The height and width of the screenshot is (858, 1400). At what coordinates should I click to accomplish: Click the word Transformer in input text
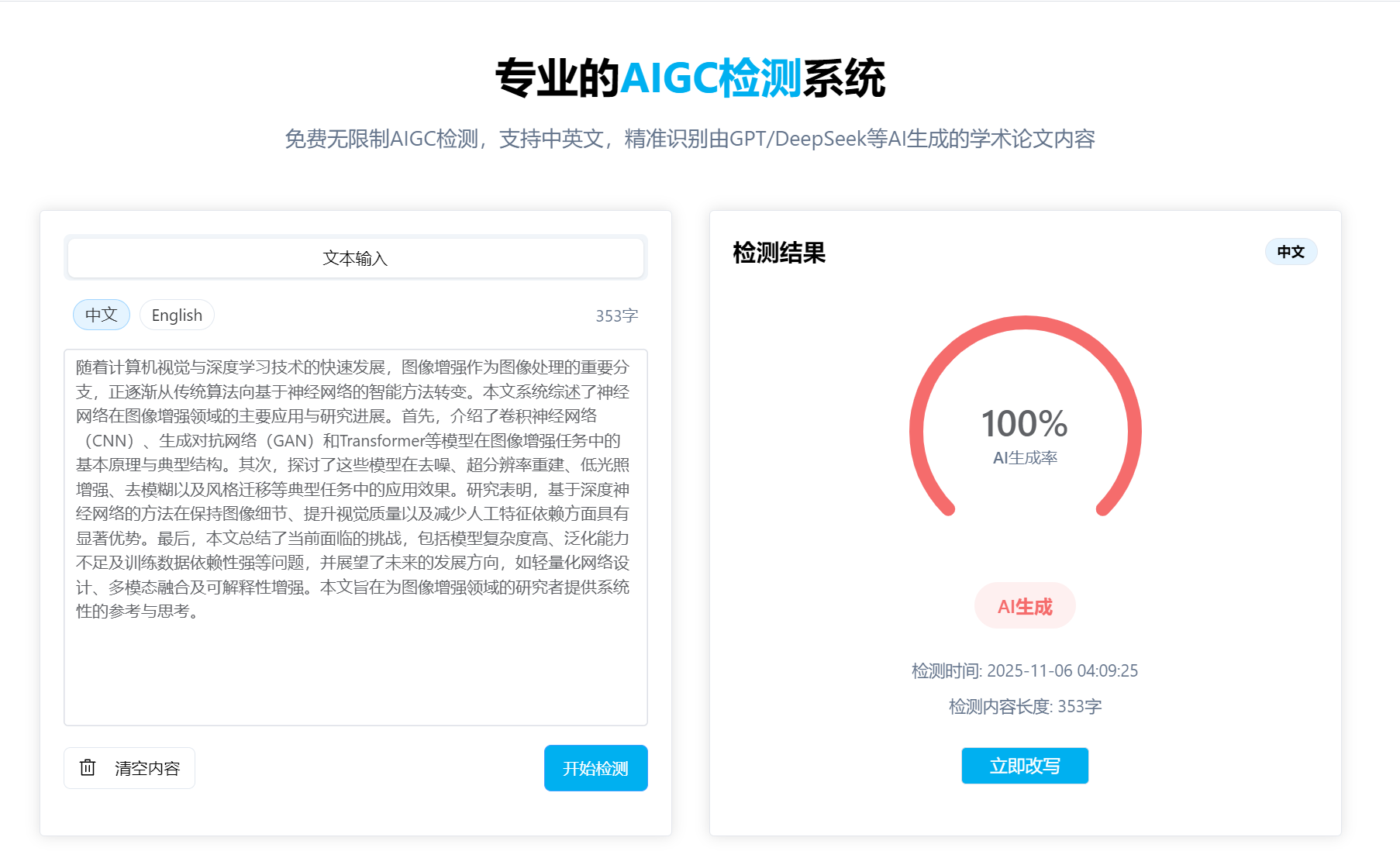pyautogui.click(x=381, y=440)
